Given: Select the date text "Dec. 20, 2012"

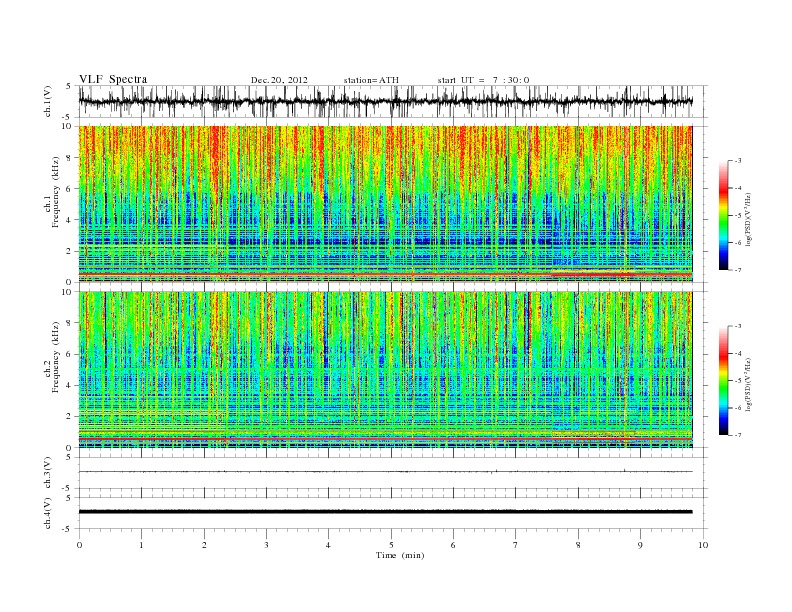Looking at the screenshot, I should coord(279,80).
